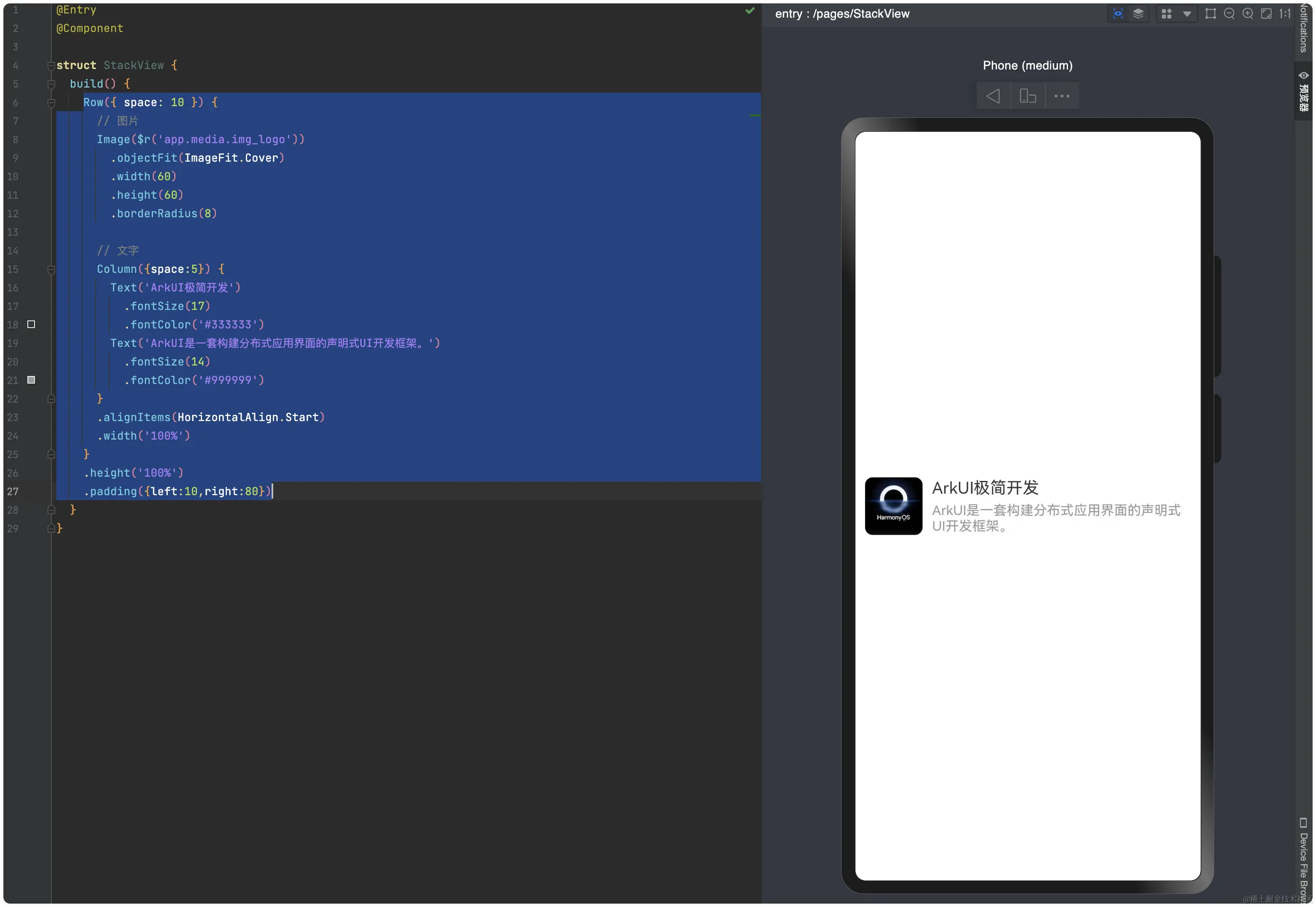Toggle the inspector eye icon in previewer toolbar

coord(1118,13)
